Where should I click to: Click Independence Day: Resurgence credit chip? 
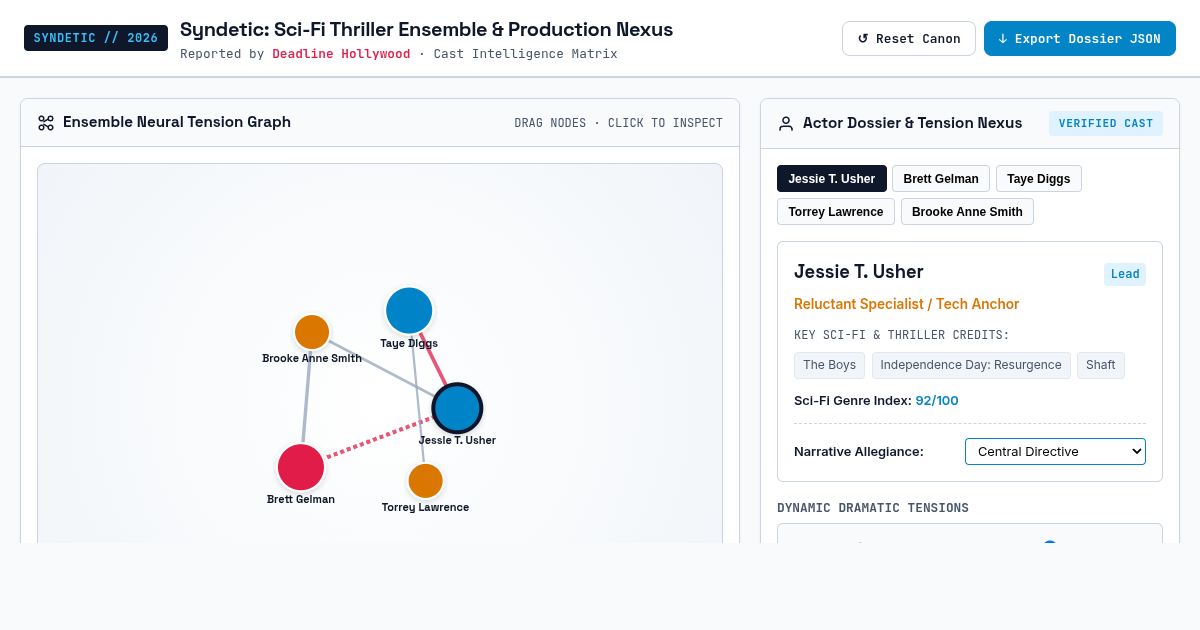click(x=971, y=365)
